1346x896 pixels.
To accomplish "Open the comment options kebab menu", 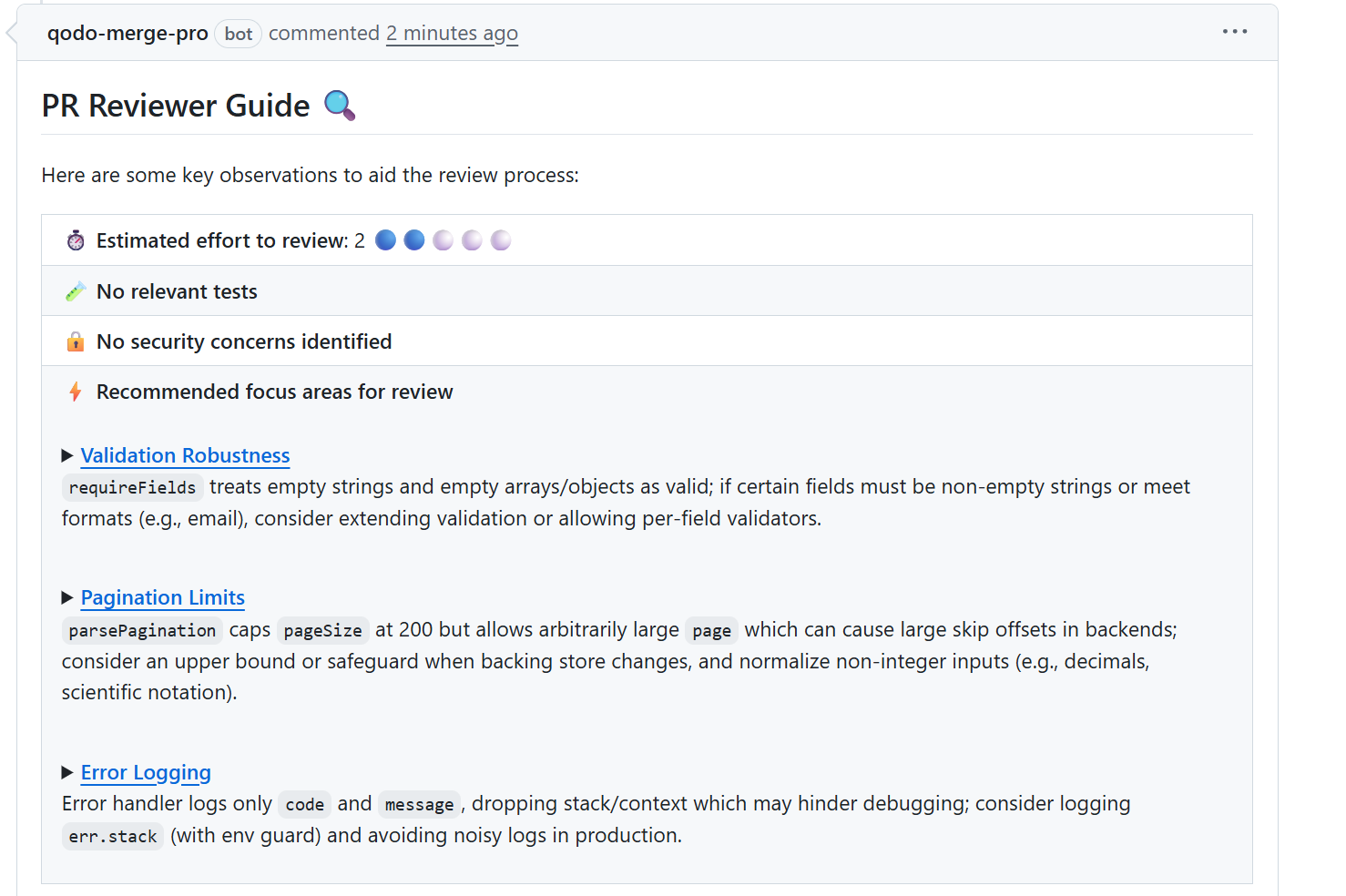I will [x=1234, y=32].
